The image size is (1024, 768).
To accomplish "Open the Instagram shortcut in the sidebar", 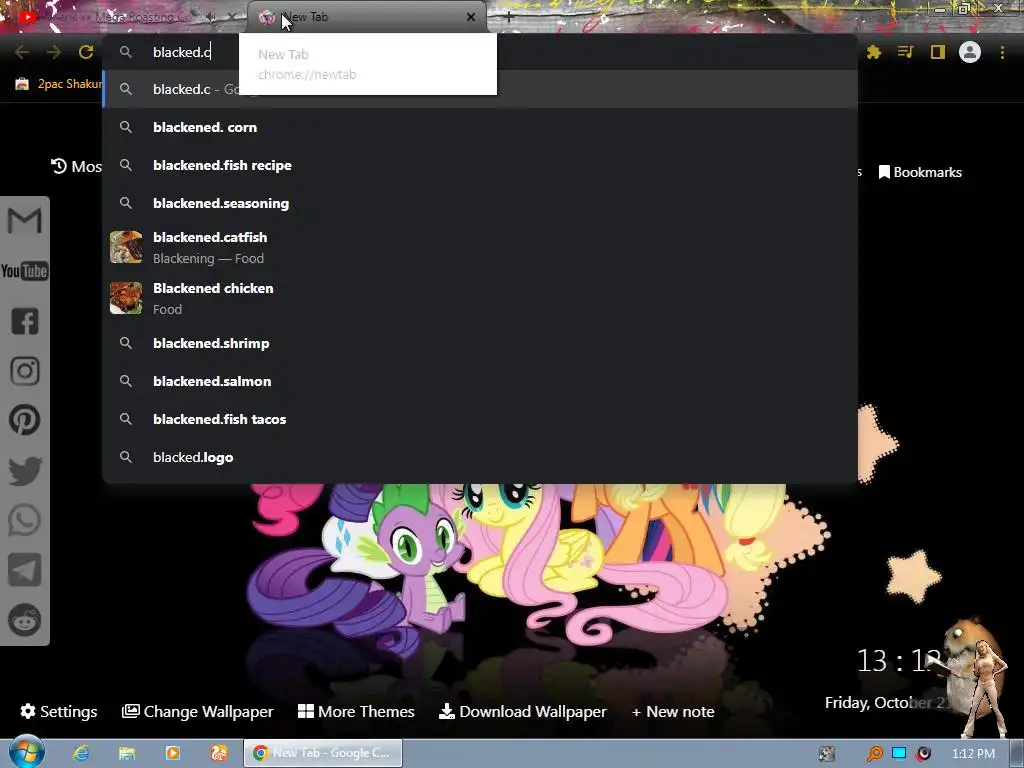I will pyautogui.click(x=25, y=371).
